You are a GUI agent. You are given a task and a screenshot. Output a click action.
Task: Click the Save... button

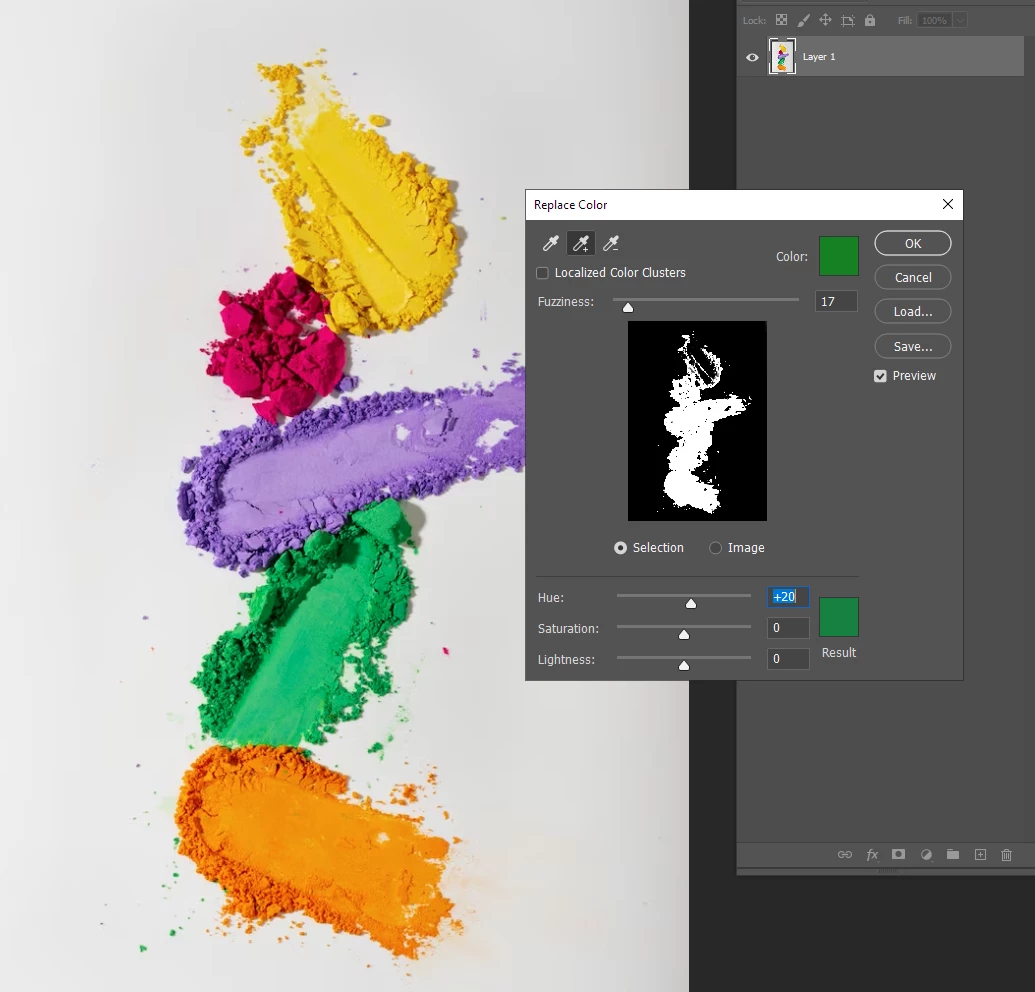(x=913, y=346)
